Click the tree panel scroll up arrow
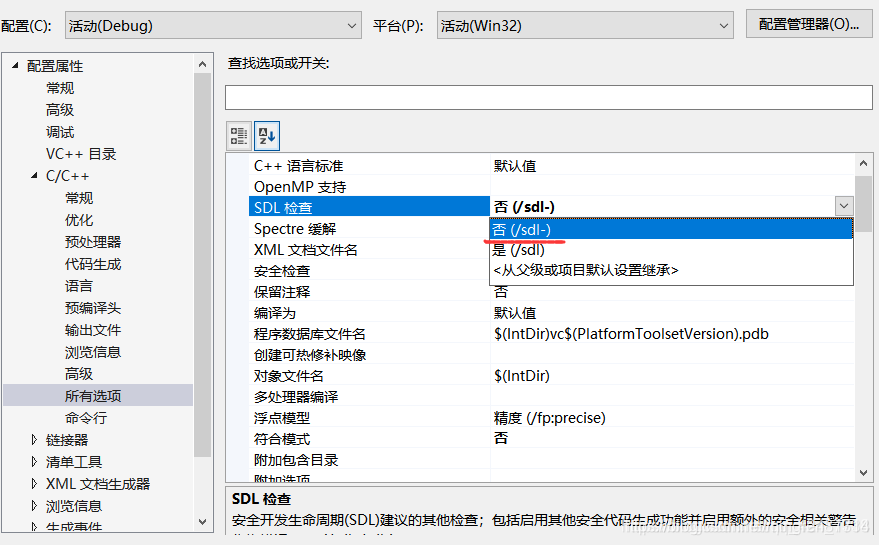The height and width of the screenshot is (545, 879). click(x=202, y=64)
